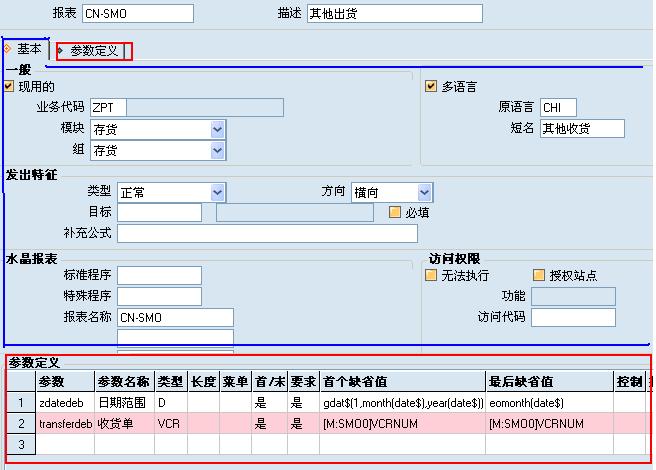
Task: Enable the 授权站点 checkbox
Action: (539, 275)
